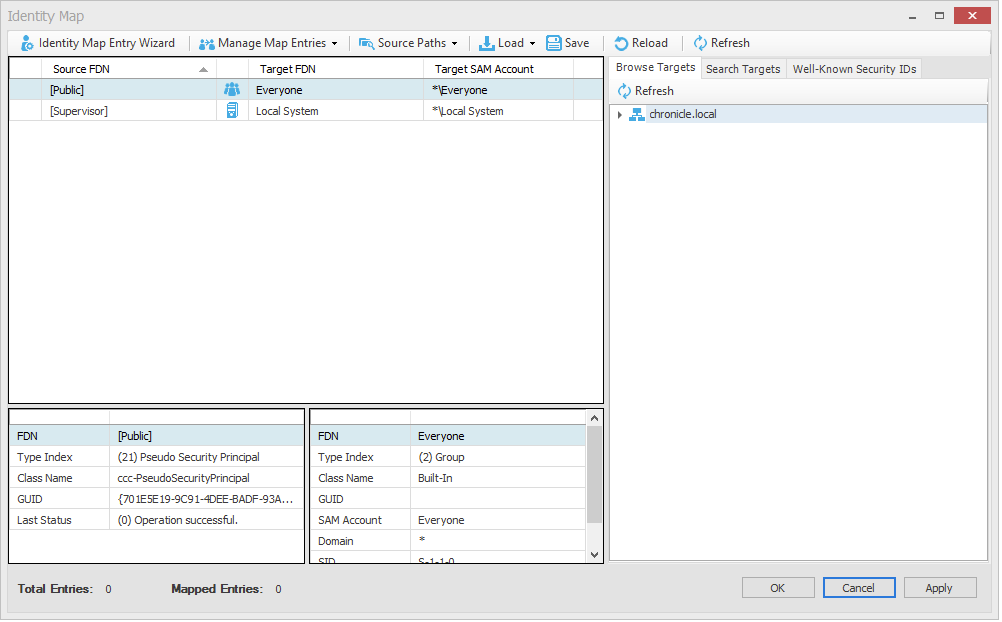Click the Save disk icon

pos(553,43)
